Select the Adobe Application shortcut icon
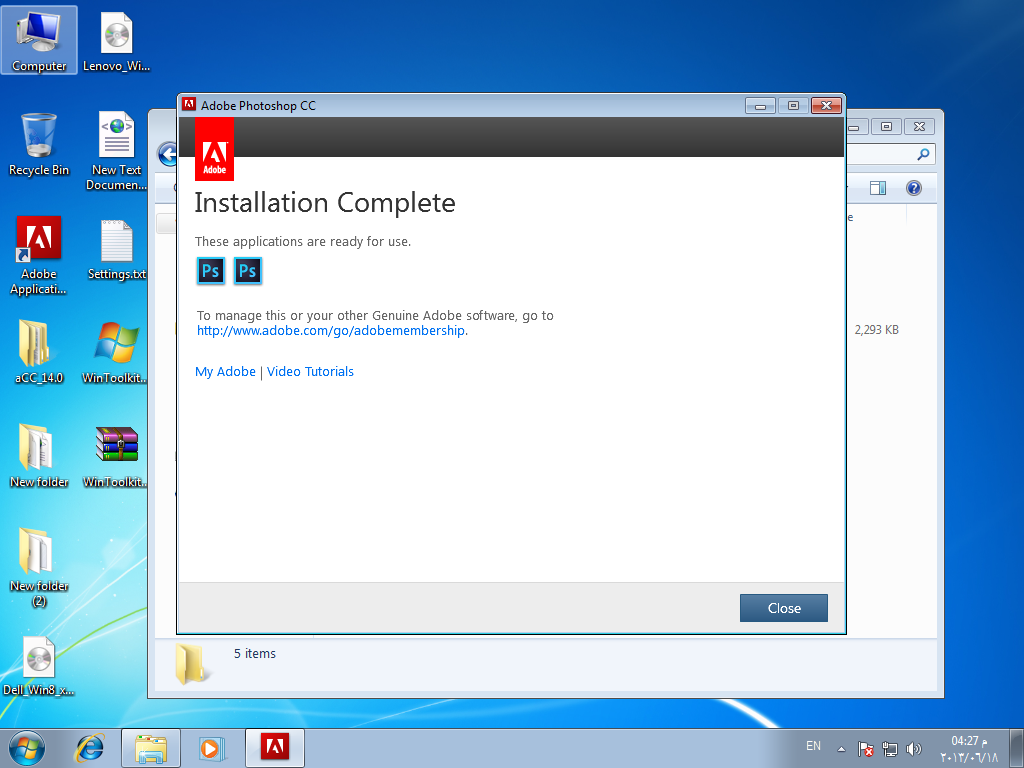This screenshot has width=1024, height=768. pos(39,255)
